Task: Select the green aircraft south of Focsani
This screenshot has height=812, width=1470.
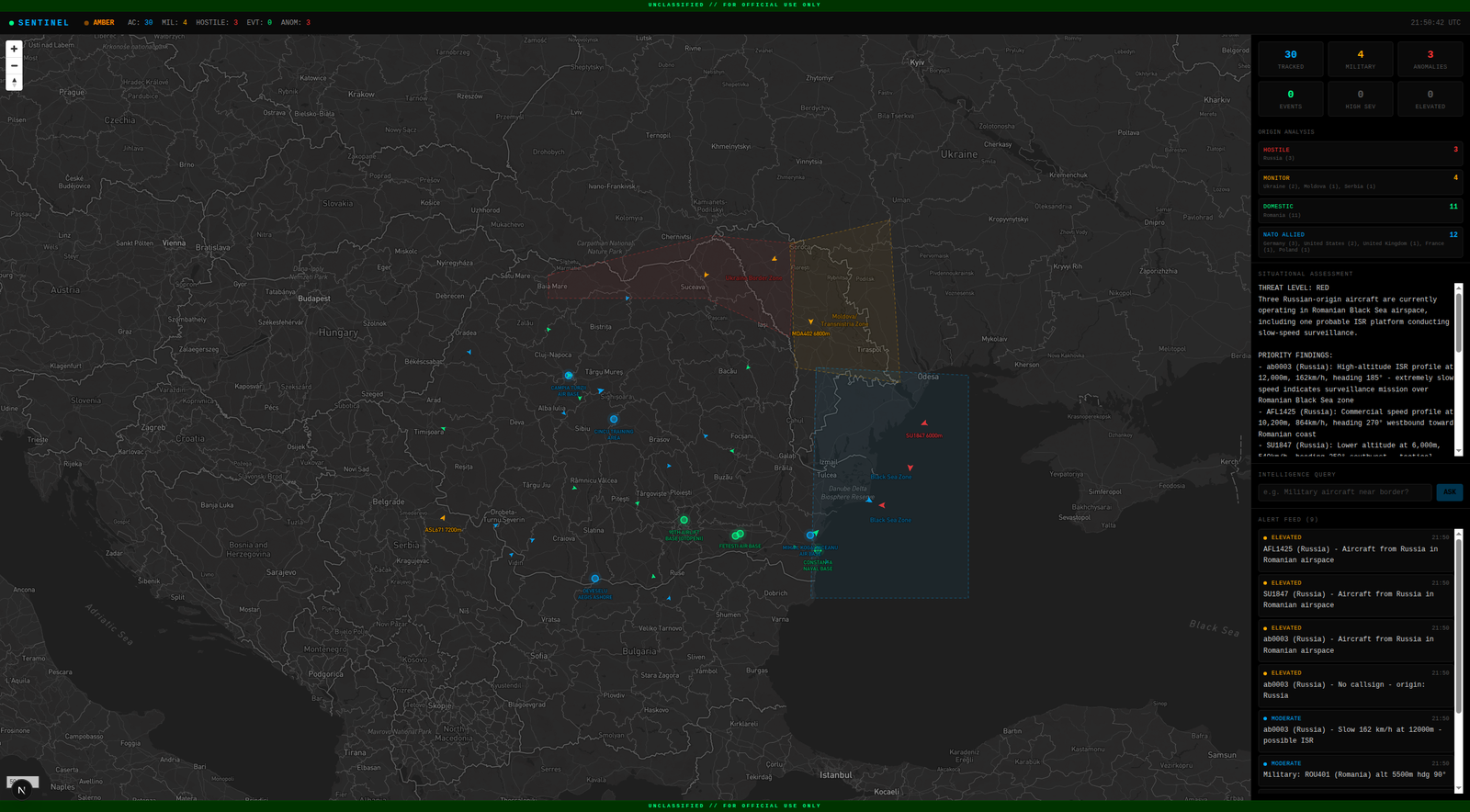Action: 731,451
